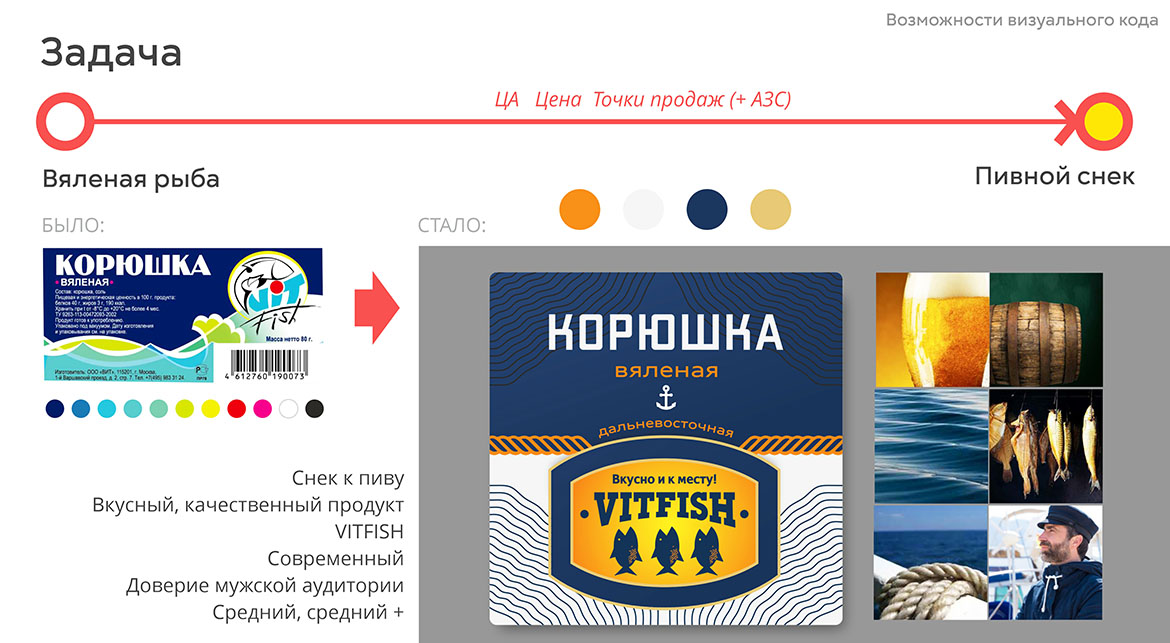Click the red arrow between old and new packaging
The image size is (1170, 643).
[377, 307]
